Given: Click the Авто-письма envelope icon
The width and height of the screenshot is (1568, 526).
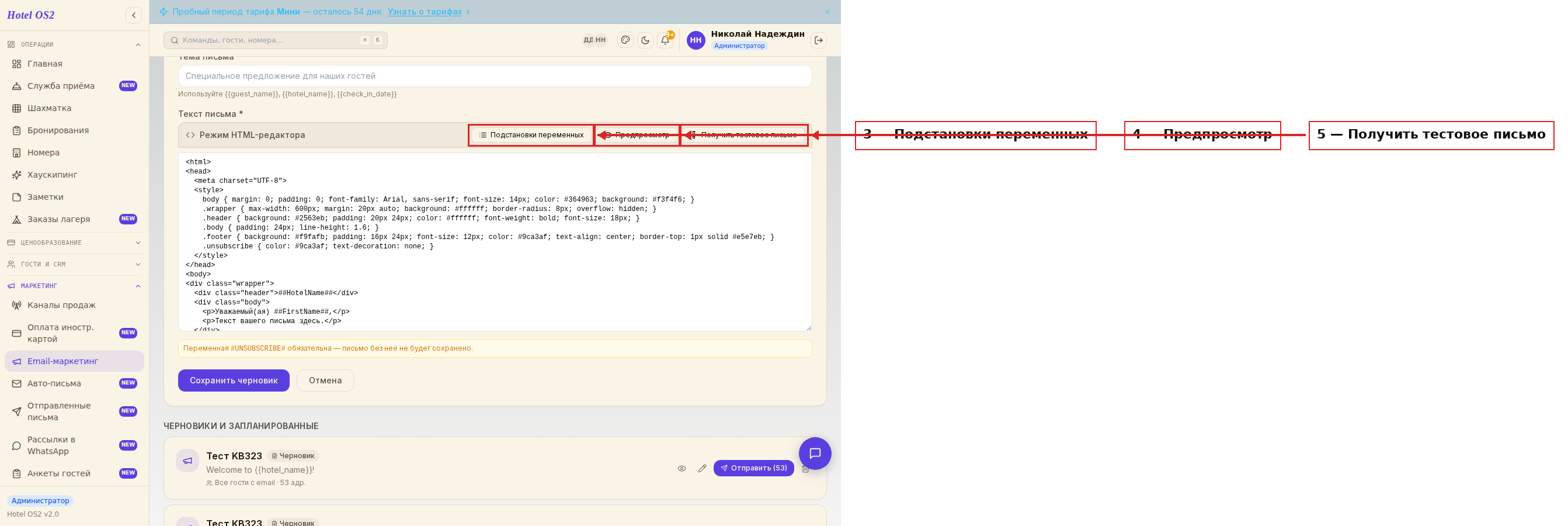Looking at the screenshot, I should pyautogui.click(x=16, y=383).
